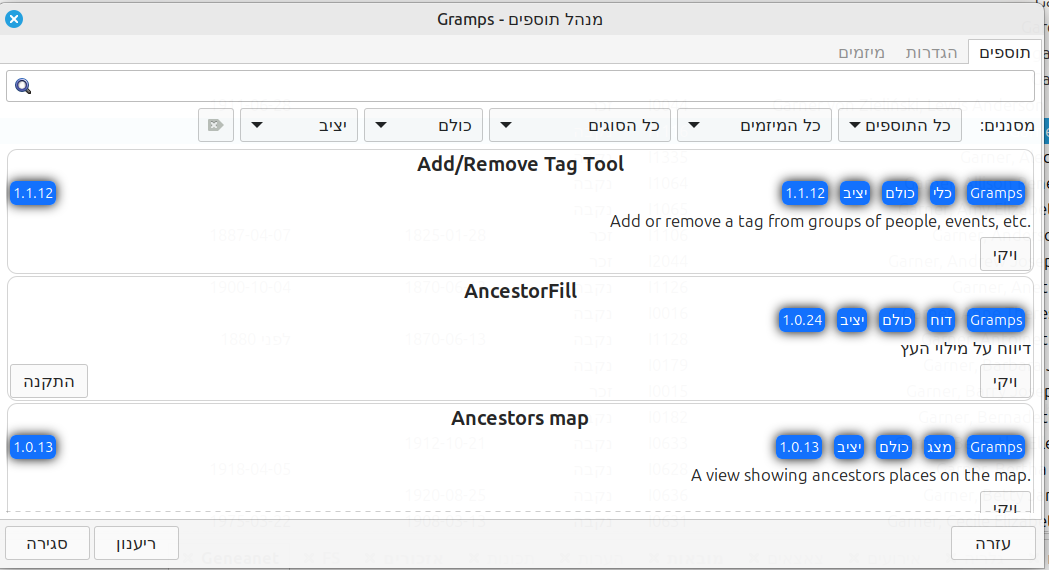Click the ריענון button
Image resolution: width=1049 pixels, height=570 pixels.
[x=136, y=543]
